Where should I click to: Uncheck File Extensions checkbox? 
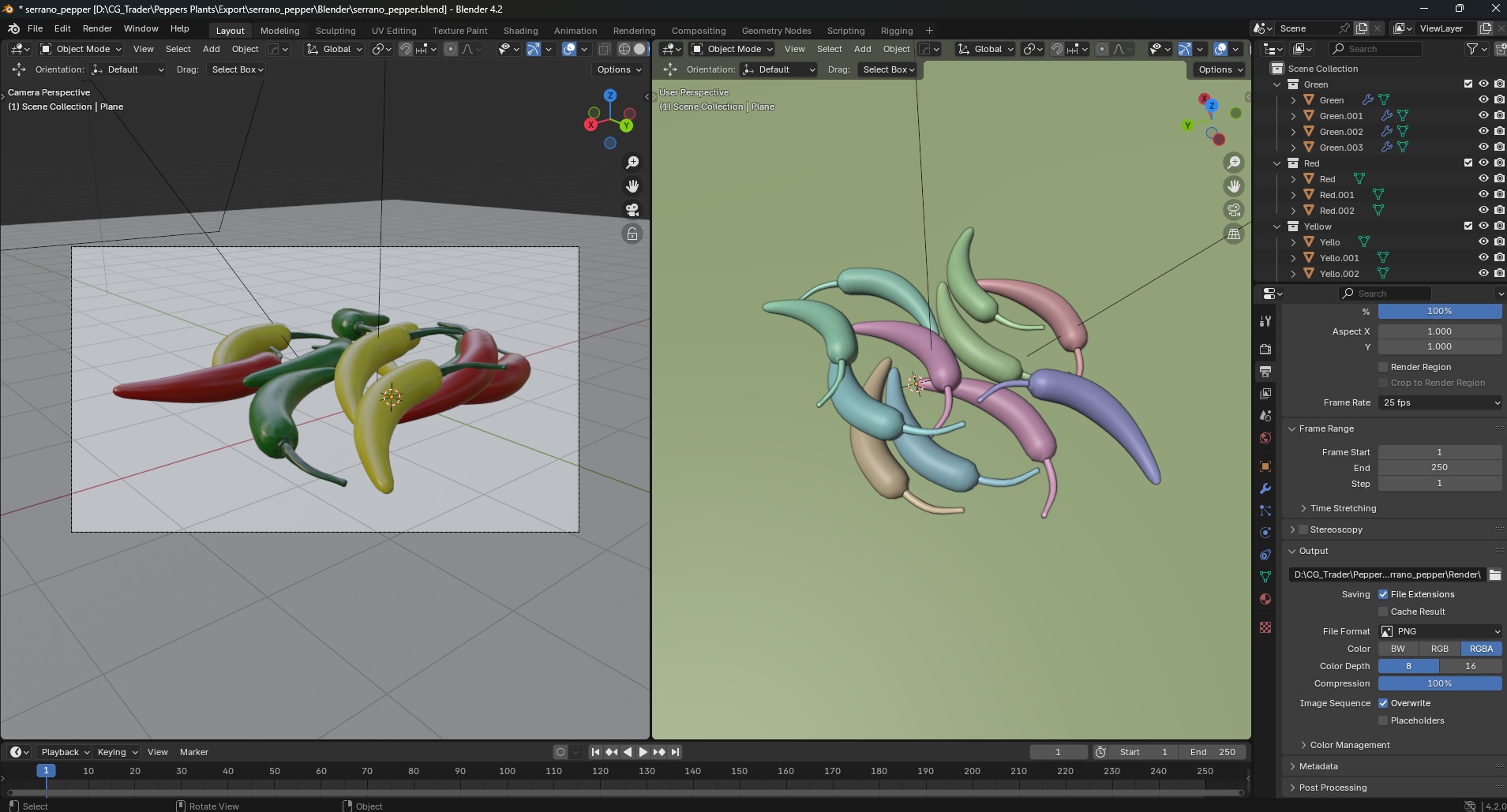point(1383,594)
